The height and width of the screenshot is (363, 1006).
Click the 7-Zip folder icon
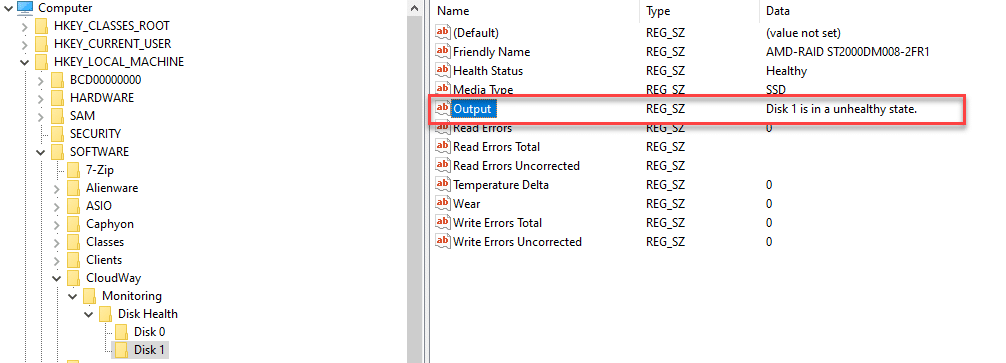(x=74, y=170)
